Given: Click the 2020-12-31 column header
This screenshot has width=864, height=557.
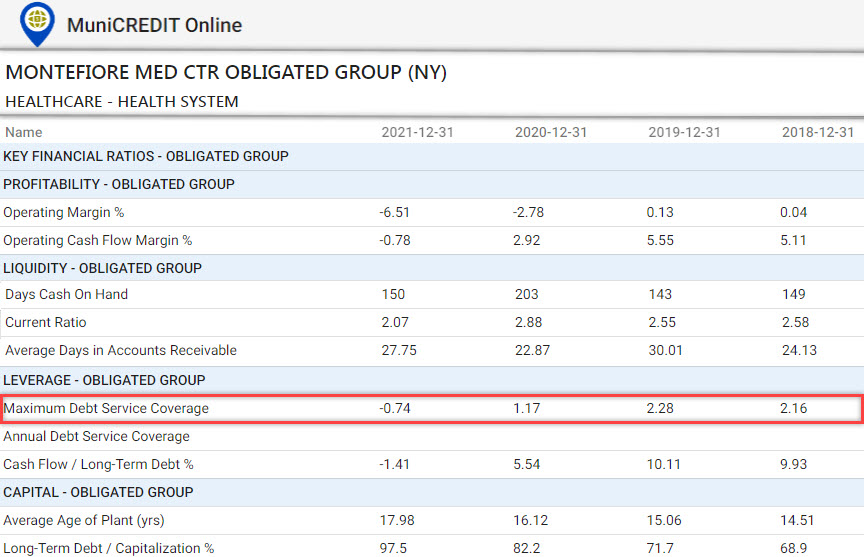Looking at the screenshot, I should [x=551, y=132].
